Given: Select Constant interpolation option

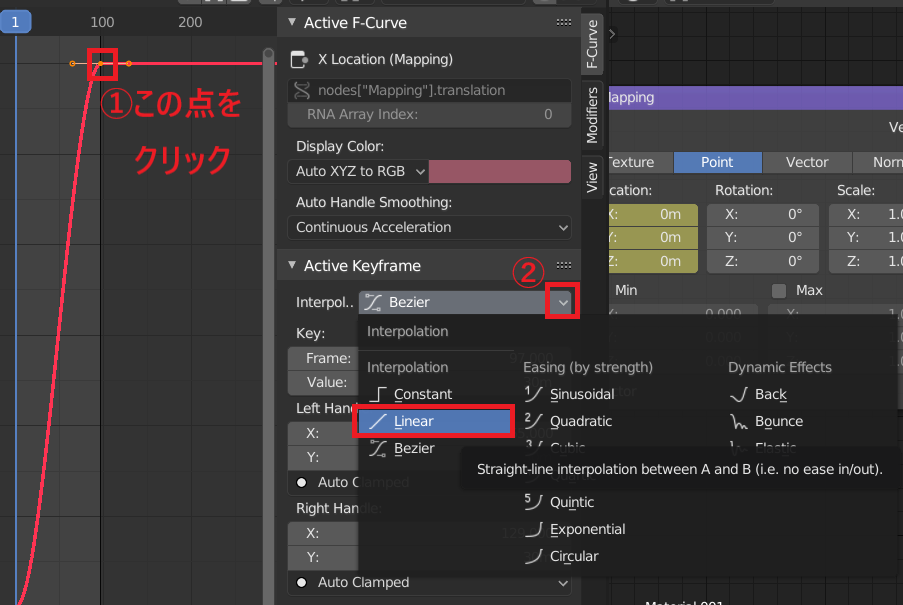Looking at the screenshot, I should click(423, 394).
